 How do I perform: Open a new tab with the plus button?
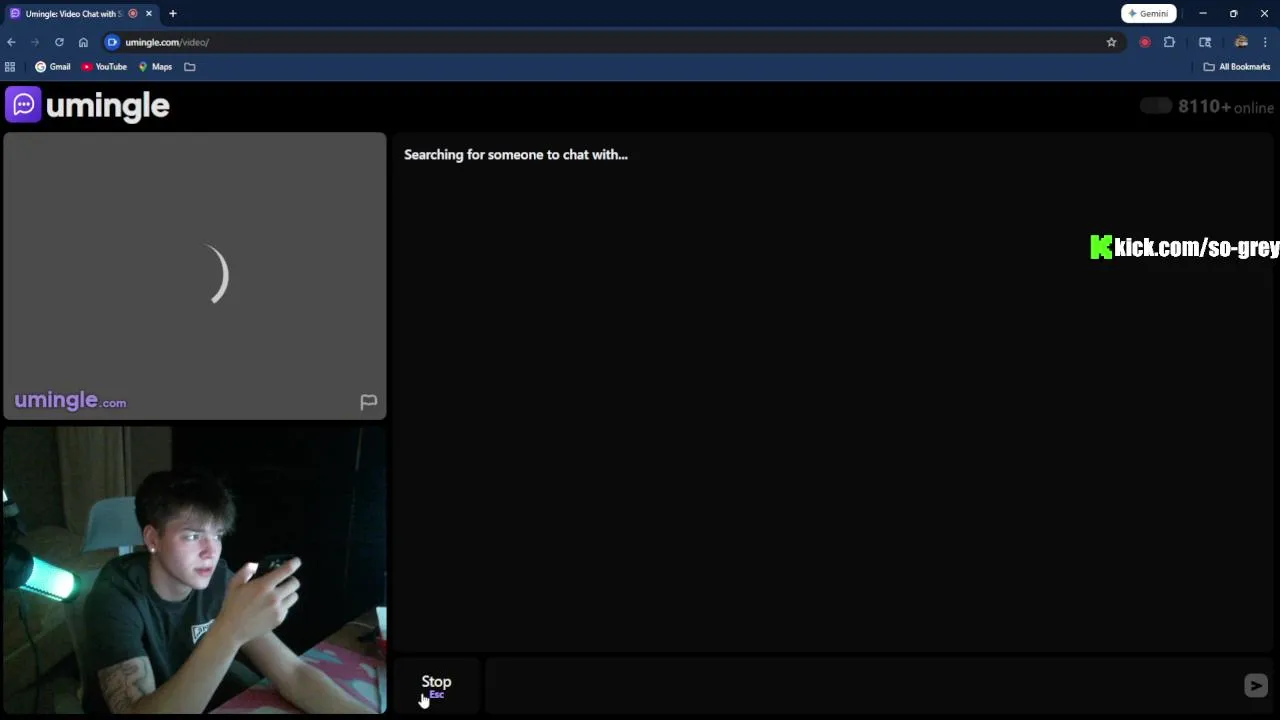pos(173,14)
